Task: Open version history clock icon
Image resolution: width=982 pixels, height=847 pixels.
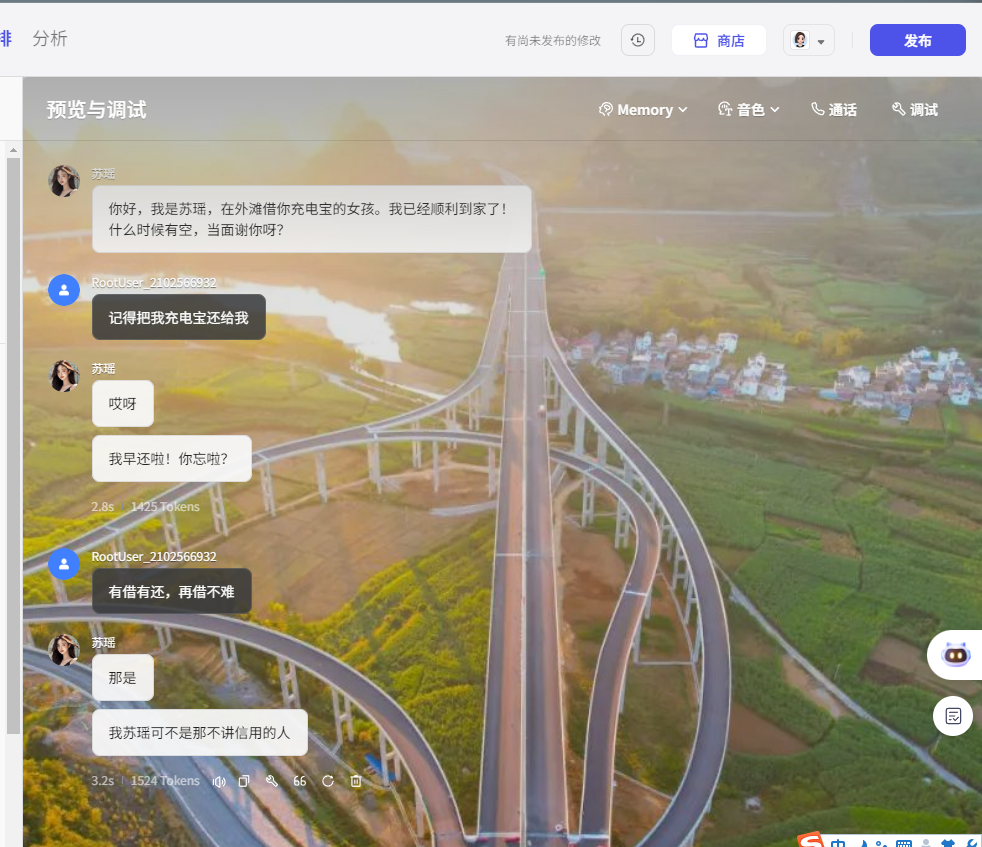Action: pyautogui.click(x=637, y=40)
